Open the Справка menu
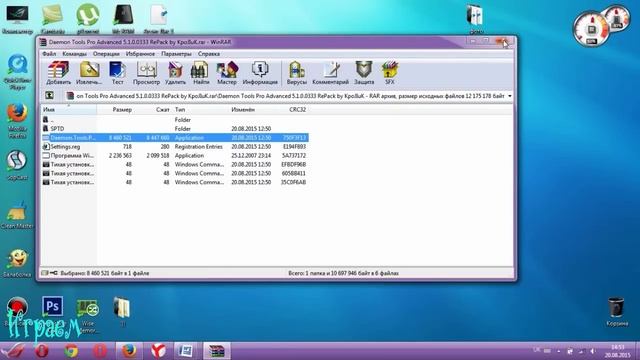This screenshot has height=360, width=640. click(x=209, y=53)
